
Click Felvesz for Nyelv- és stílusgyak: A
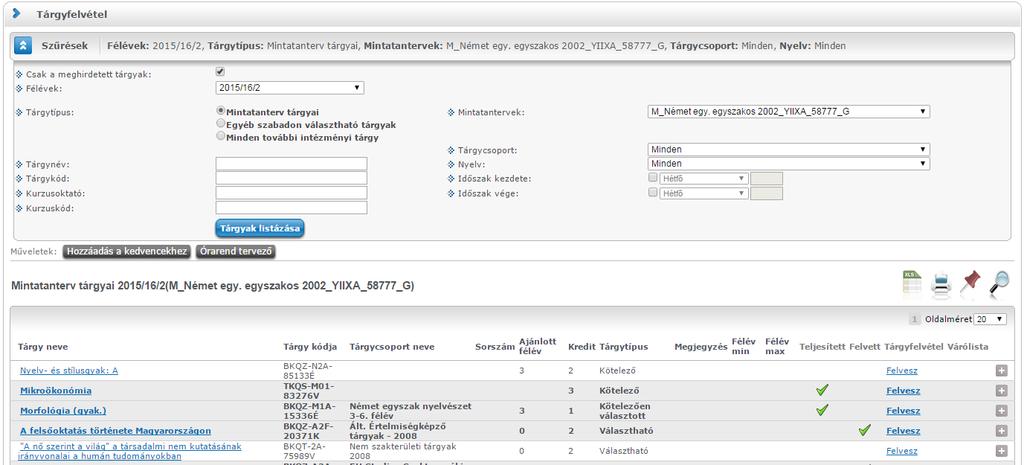click(902, 370)
